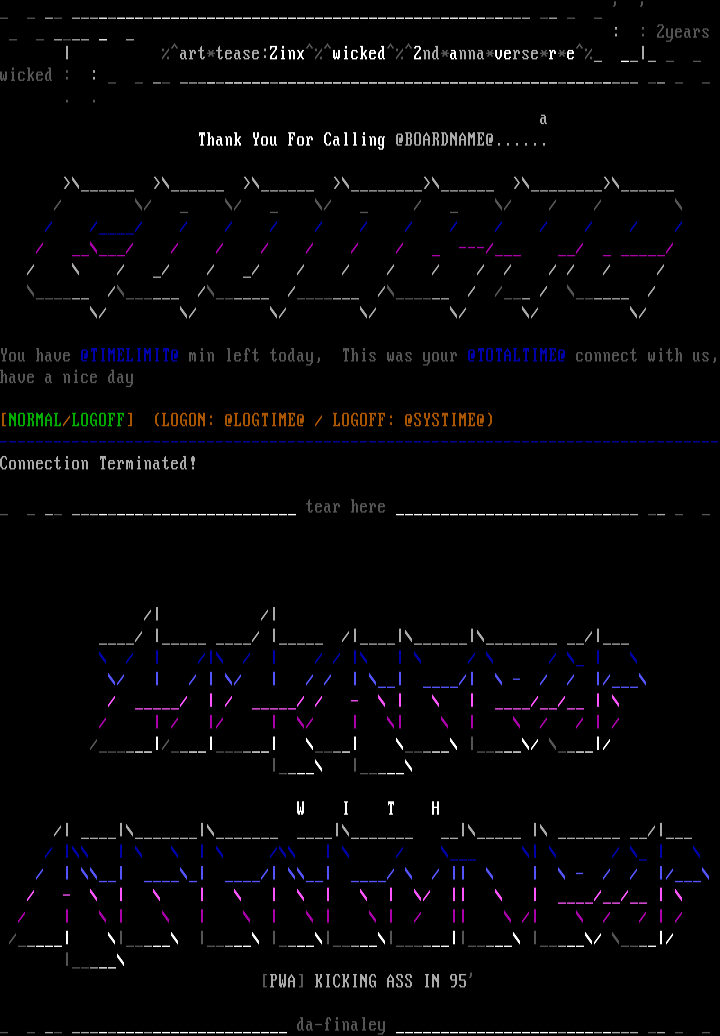Click the 'tear here' divider label
Viewport: 720px width, 1036px height.
point(345,508)
